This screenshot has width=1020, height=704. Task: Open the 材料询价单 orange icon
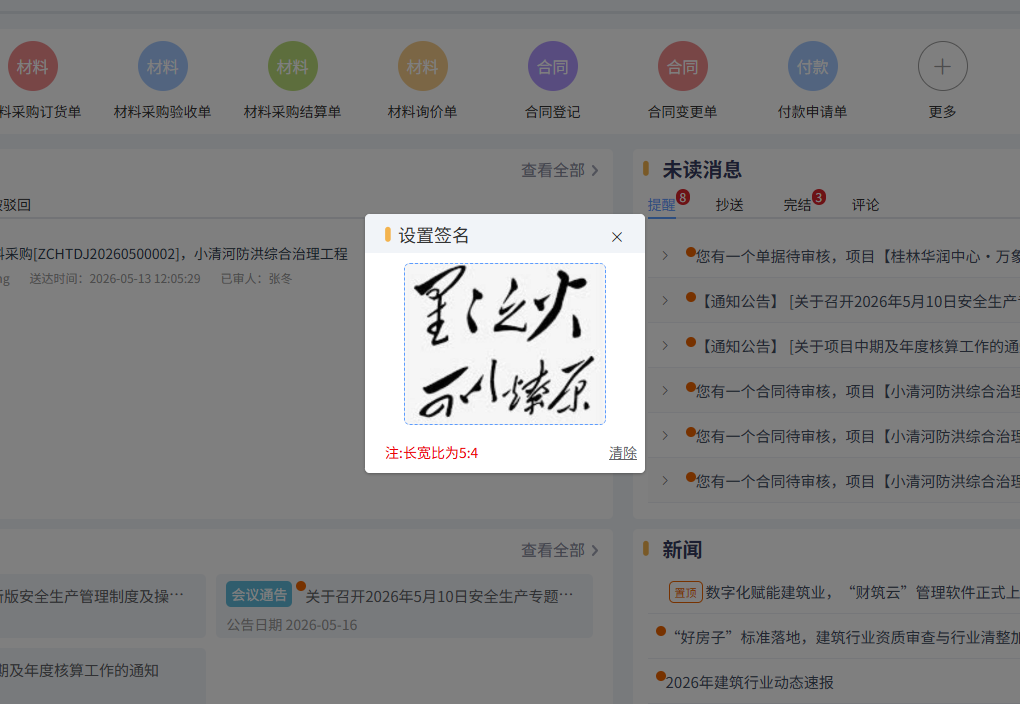point(423,66)
